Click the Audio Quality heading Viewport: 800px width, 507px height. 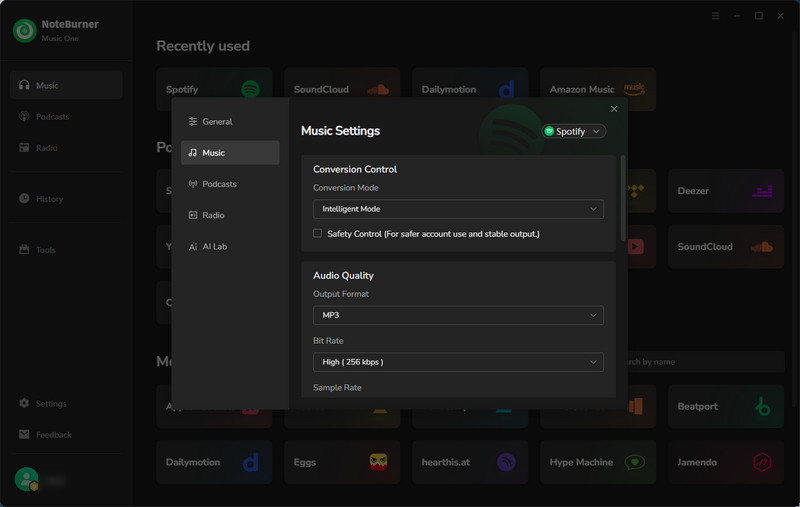click(x=343, y=275)
